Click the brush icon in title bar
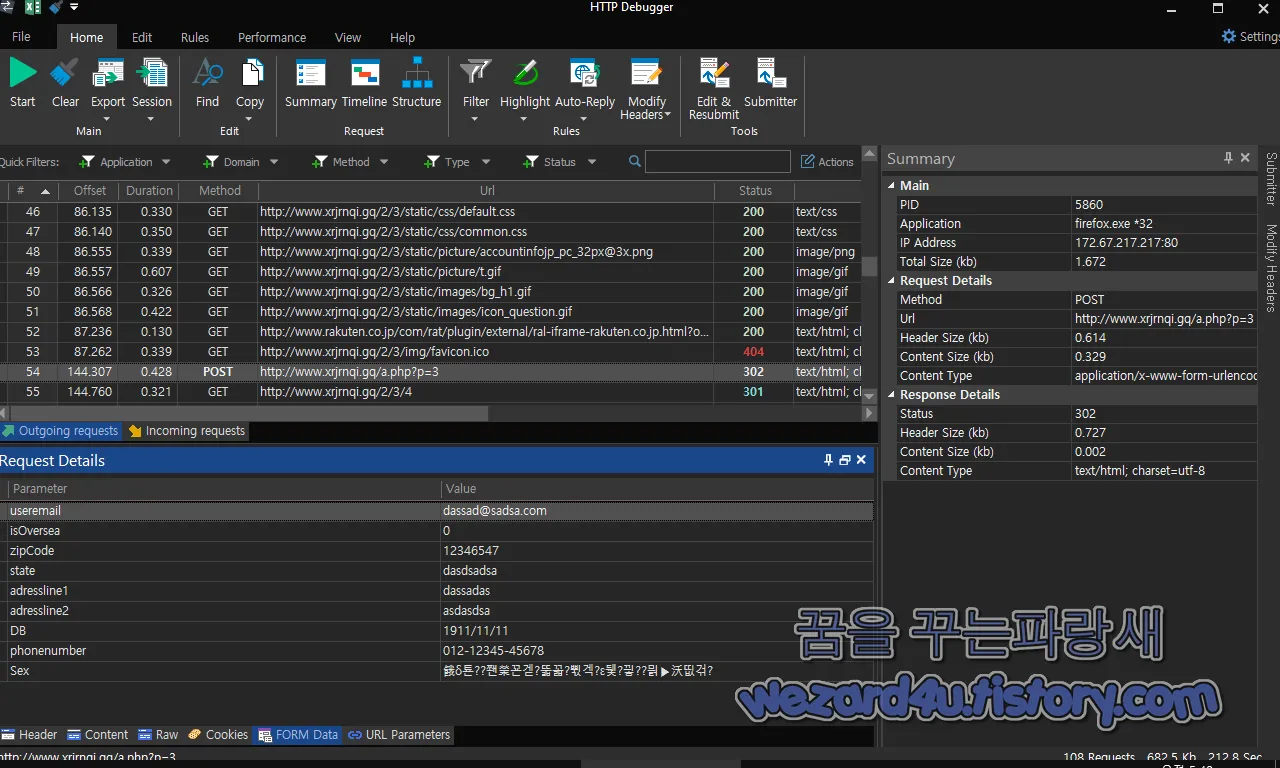1280x768 pixels. (x=55, y=8)
